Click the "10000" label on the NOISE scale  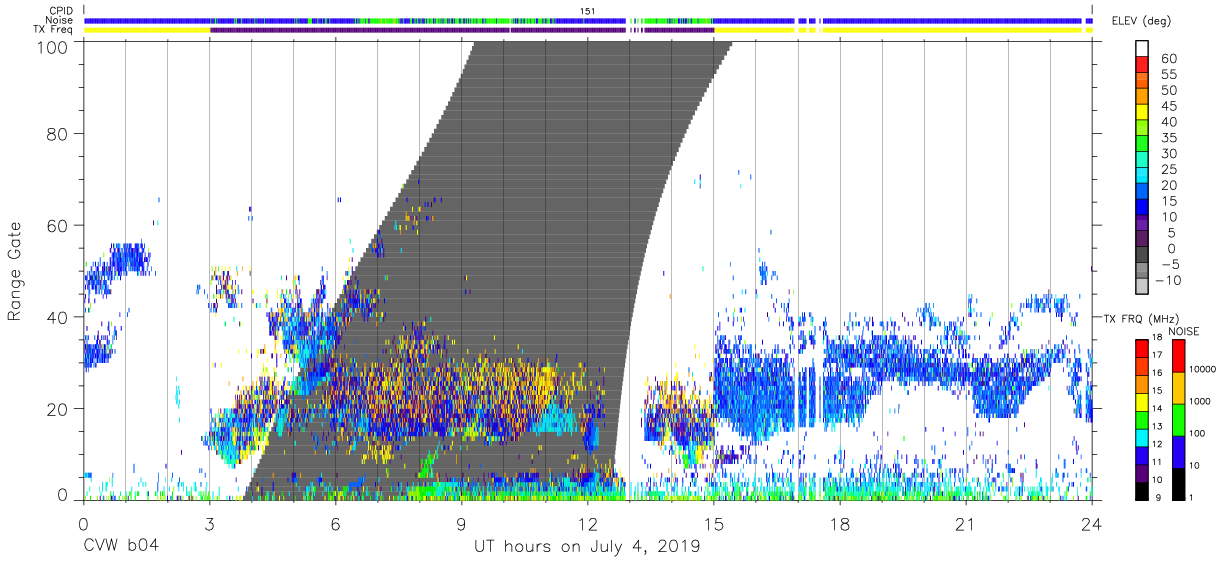pos(1203,369)
